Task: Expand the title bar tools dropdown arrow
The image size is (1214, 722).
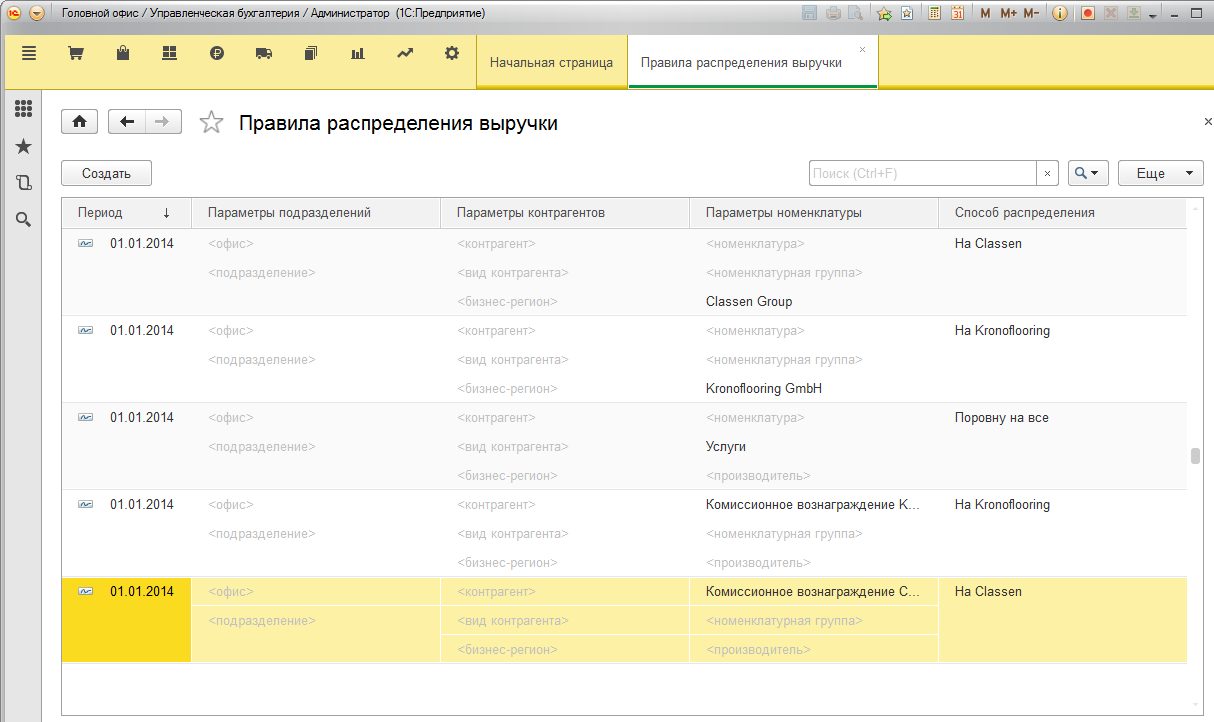Action: 1153,16
